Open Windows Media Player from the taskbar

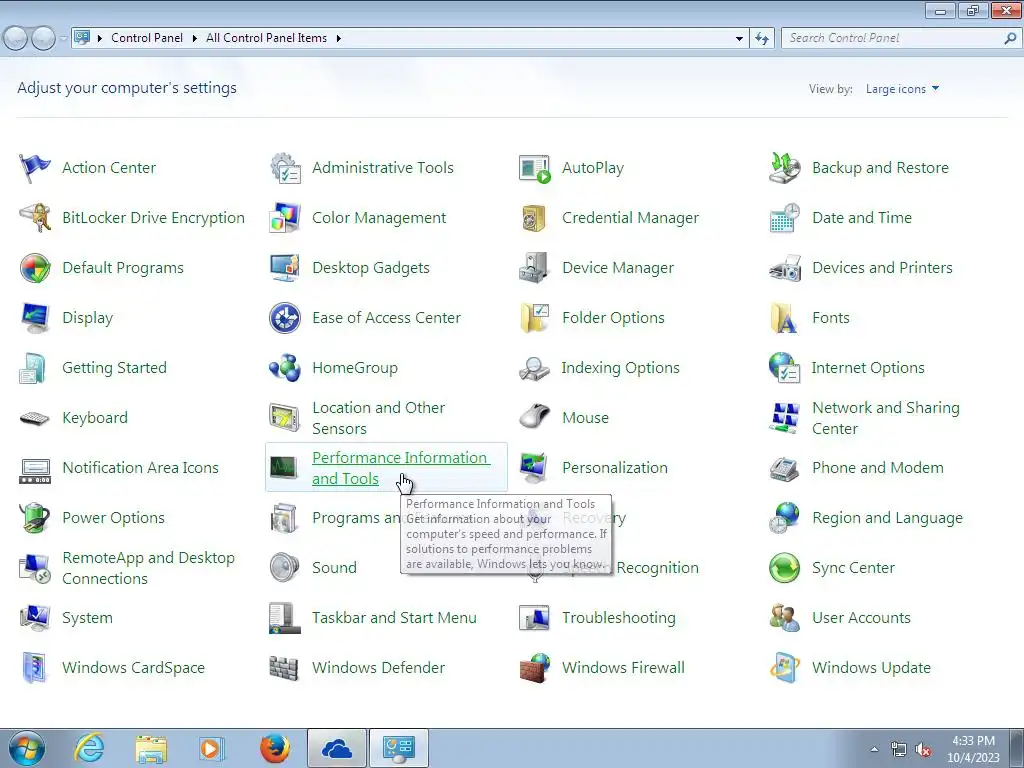pos(212,748)
